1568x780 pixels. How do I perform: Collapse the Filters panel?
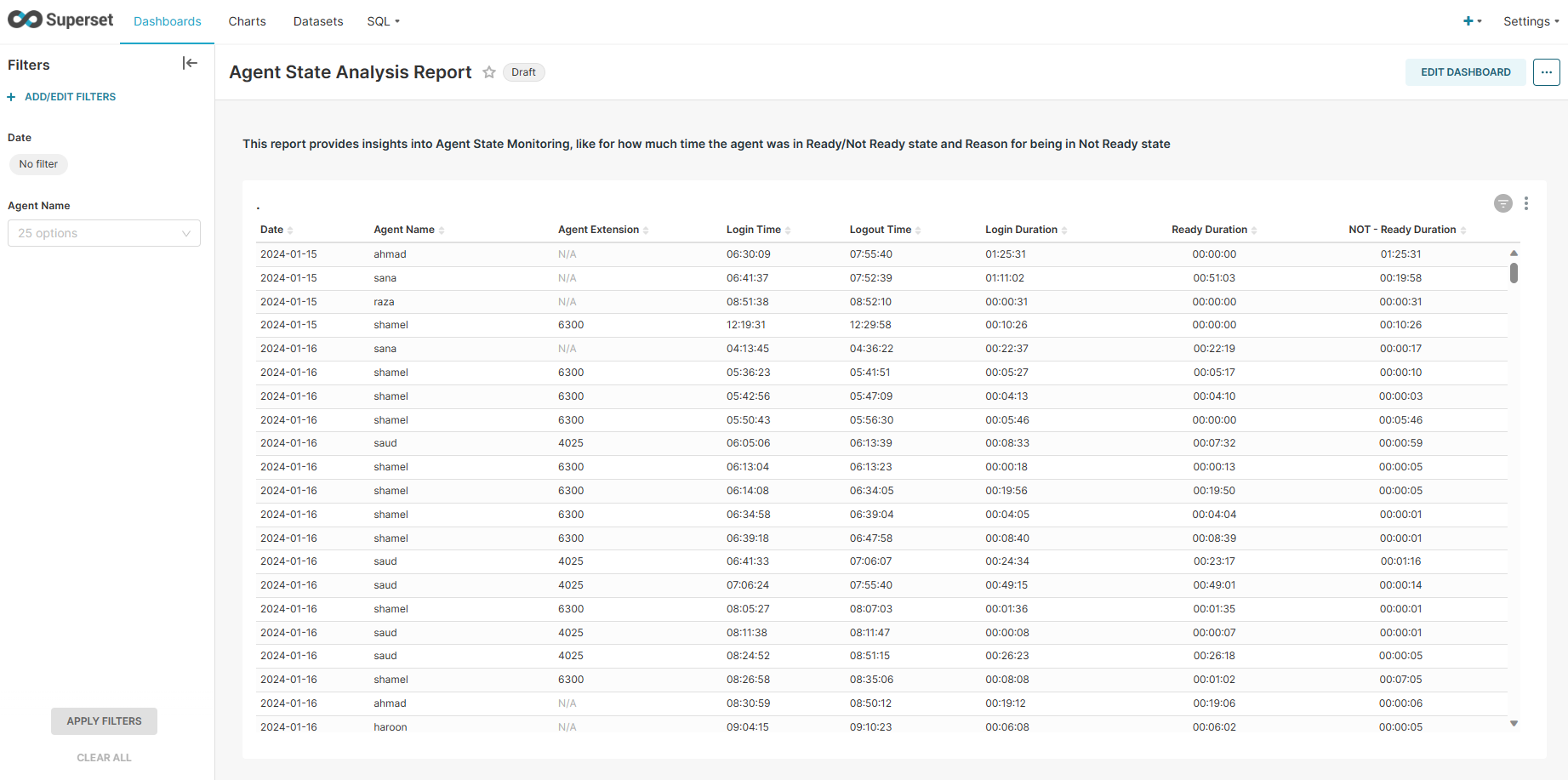190,64
